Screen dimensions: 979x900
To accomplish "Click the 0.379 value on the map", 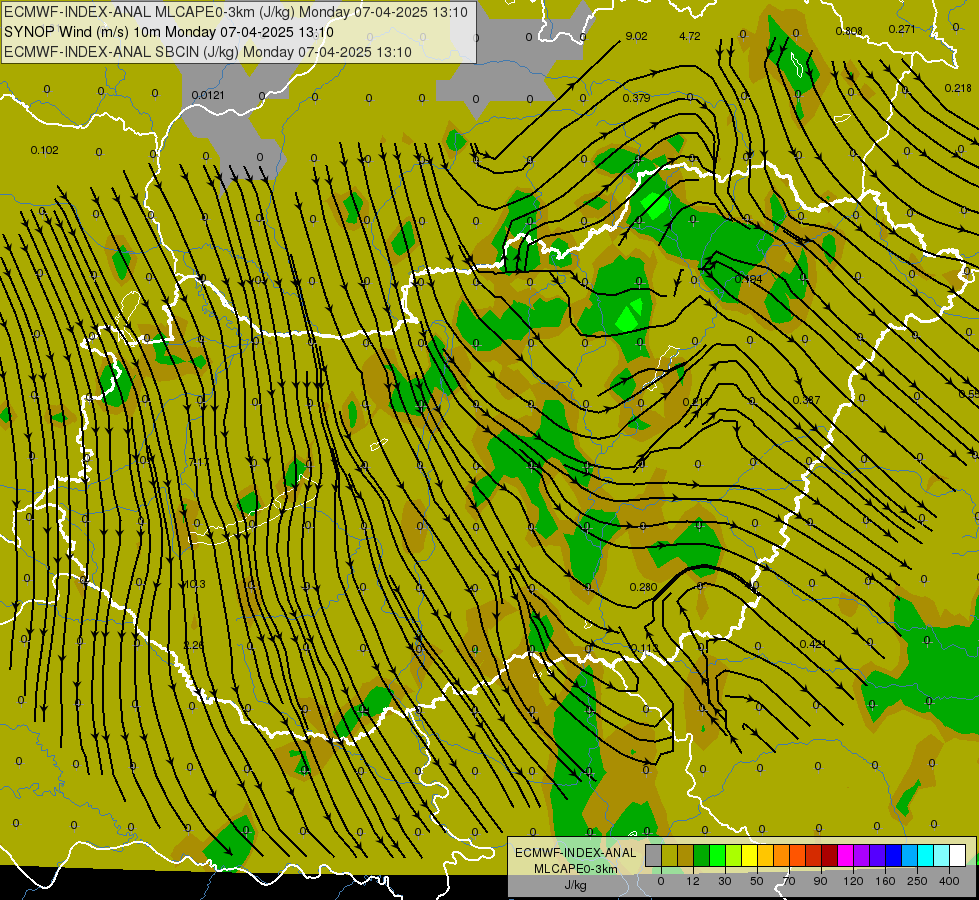I will [636, 98].
